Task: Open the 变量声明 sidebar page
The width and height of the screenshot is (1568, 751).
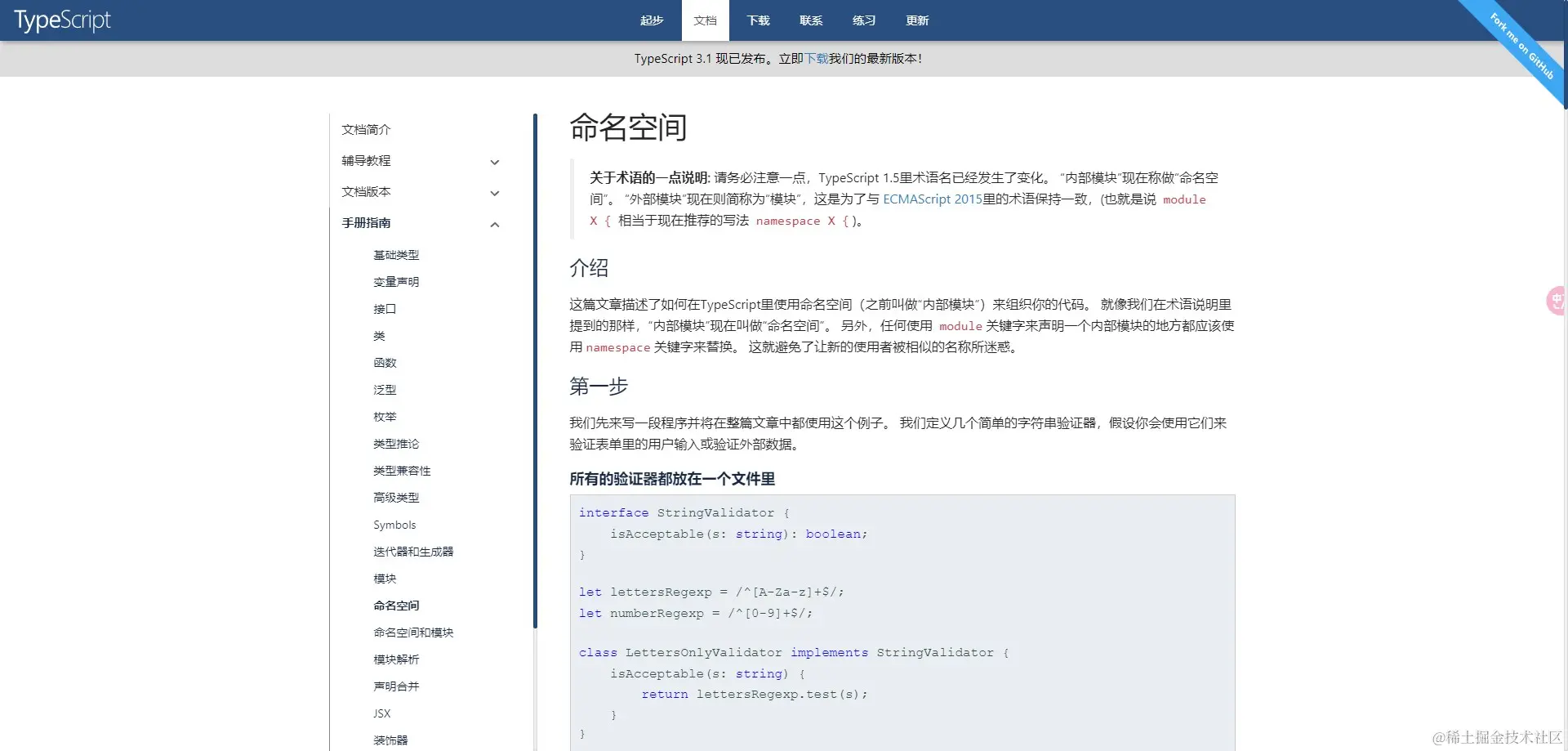Action: (x=396, y=282)
